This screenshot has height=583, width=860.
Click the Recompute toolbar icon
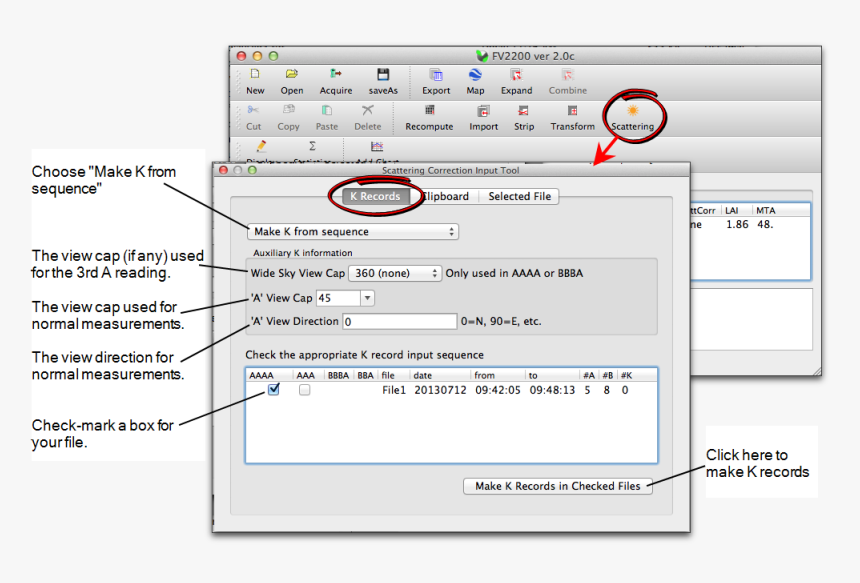[x=429, y=110]
